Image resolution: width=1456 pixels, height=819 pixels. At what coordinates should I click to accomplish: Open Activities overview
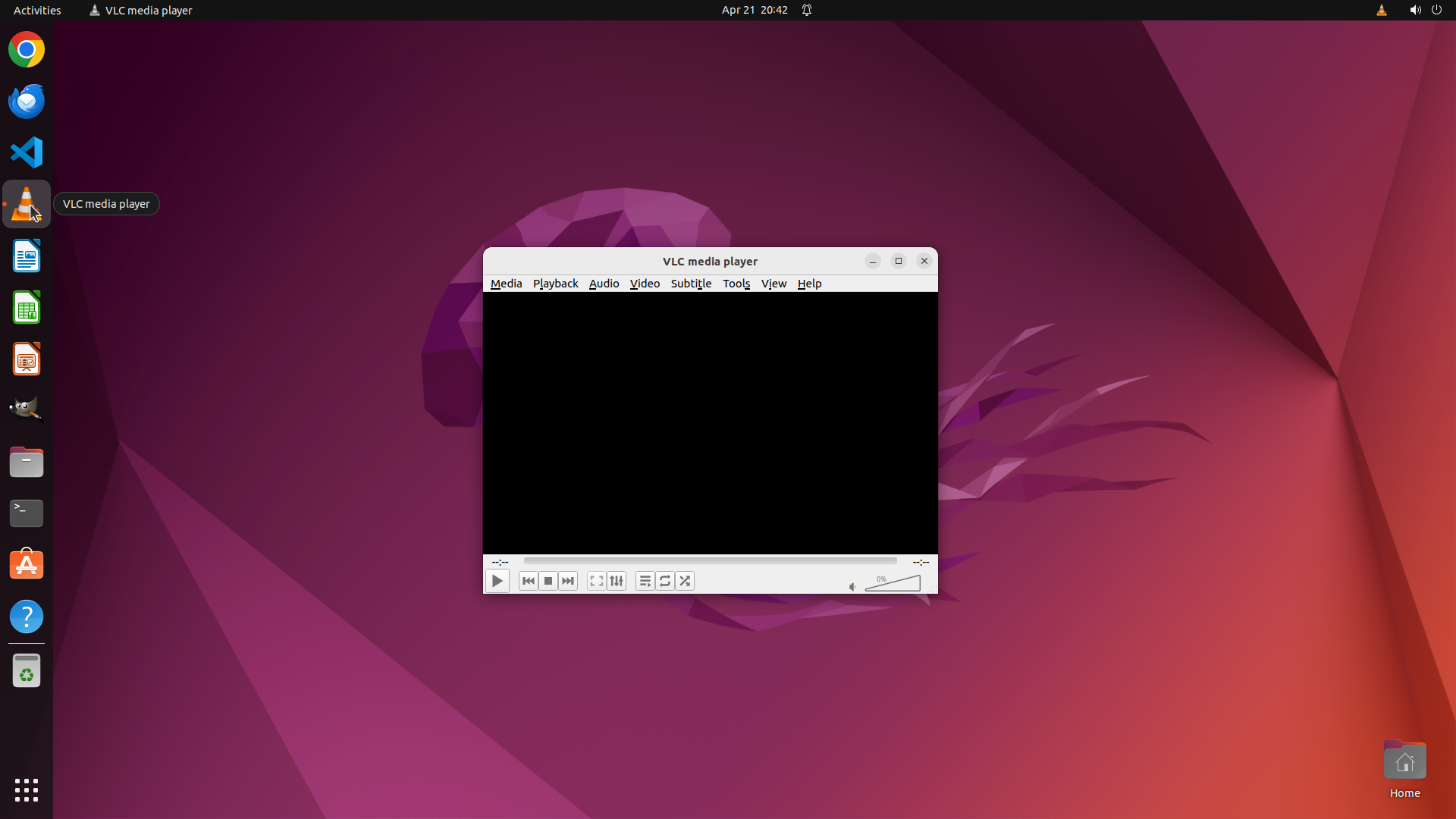[37, 10]
